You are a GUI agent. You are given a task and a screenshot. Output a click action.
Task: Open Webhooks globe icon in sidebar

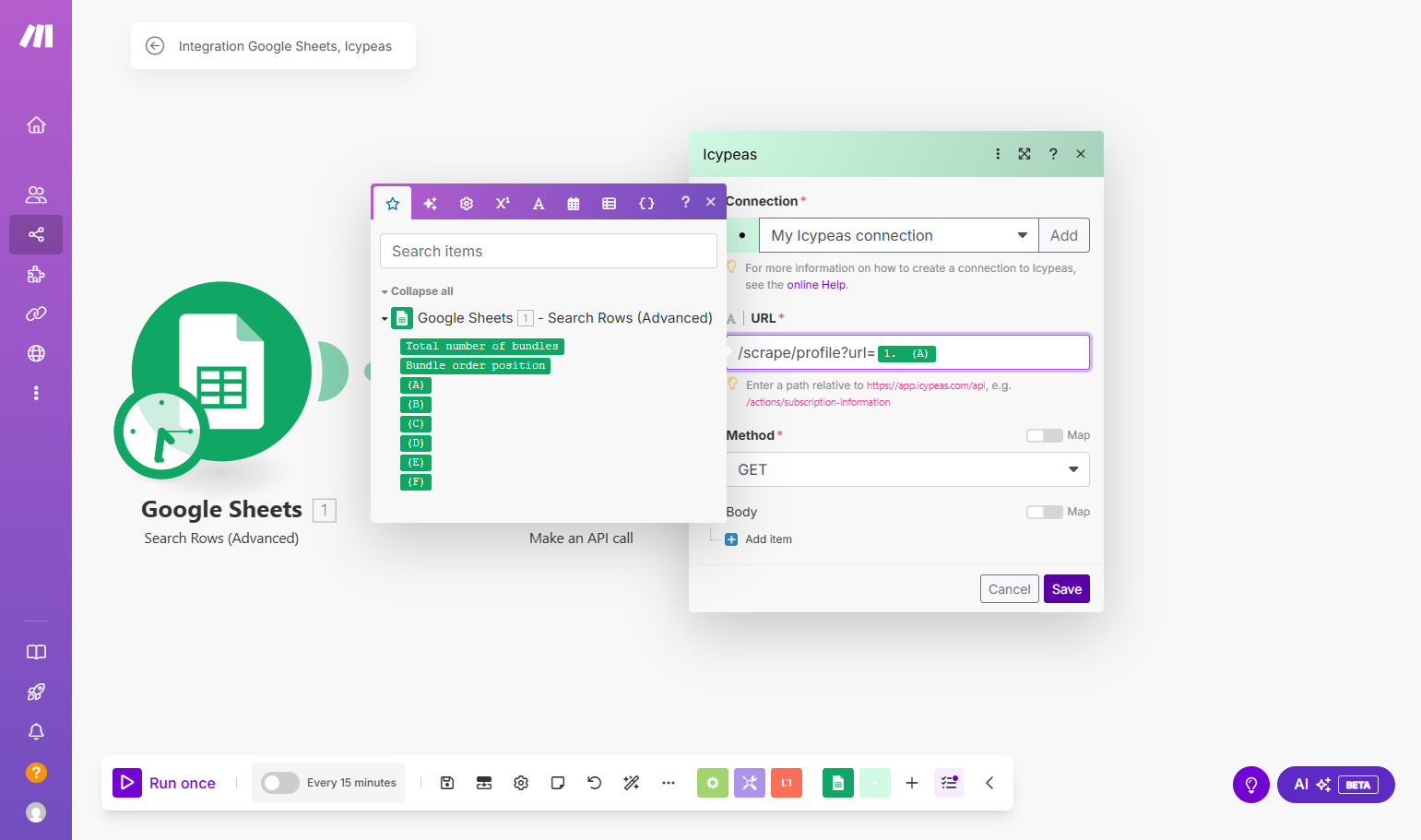pyautogui.click(x=36, y=353)
